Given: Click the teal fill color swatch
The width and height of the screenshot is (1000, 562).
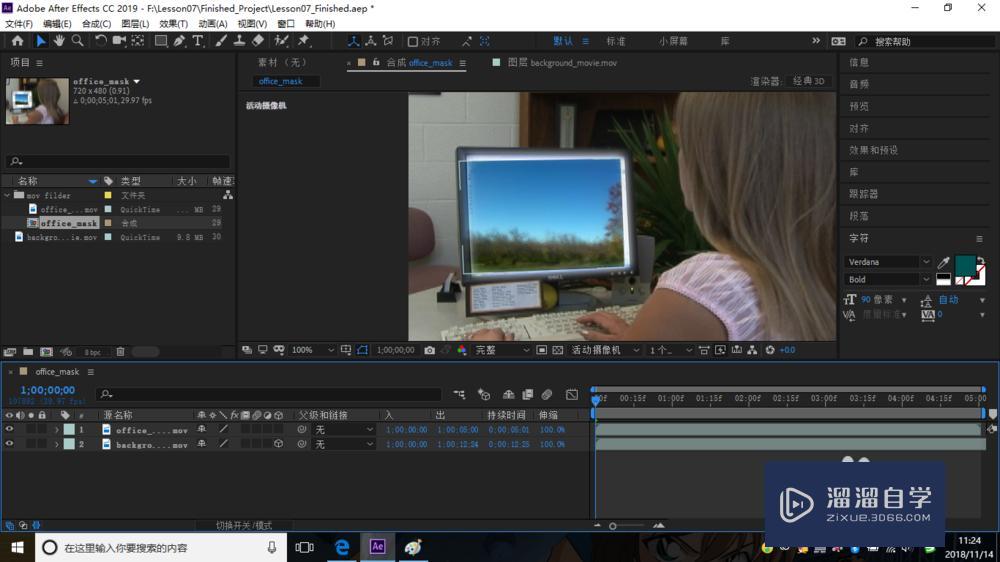Looking at the screenshot, I should pos(965,265).
